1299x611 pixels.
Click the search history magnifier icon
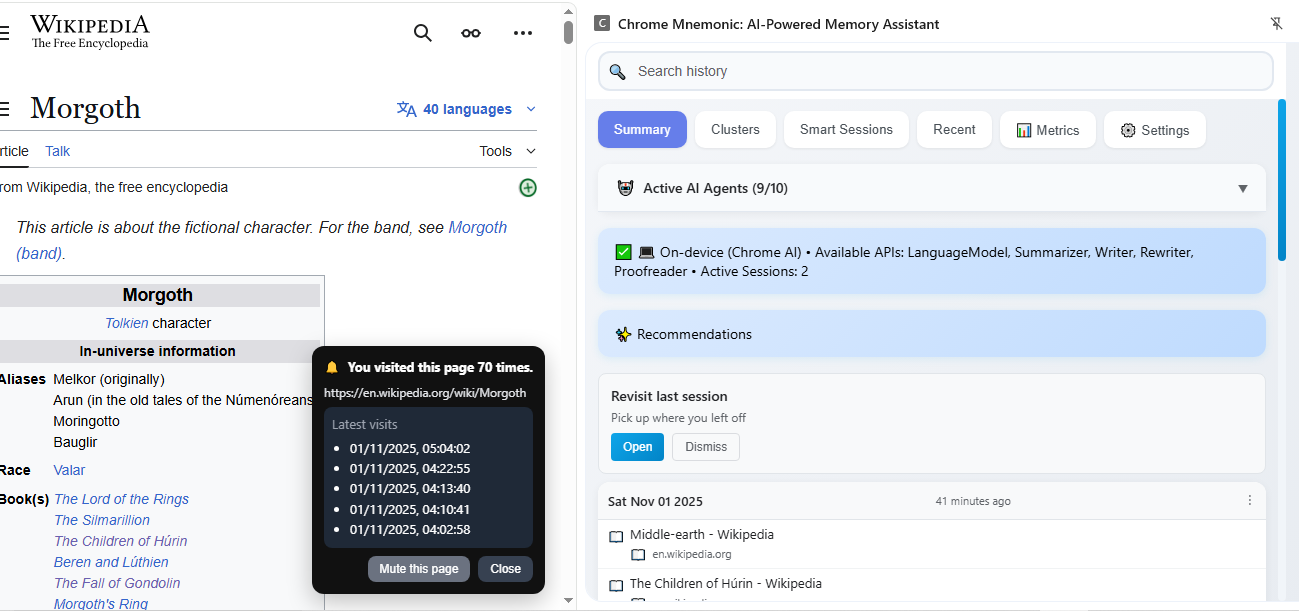click(x=618, y=71)
